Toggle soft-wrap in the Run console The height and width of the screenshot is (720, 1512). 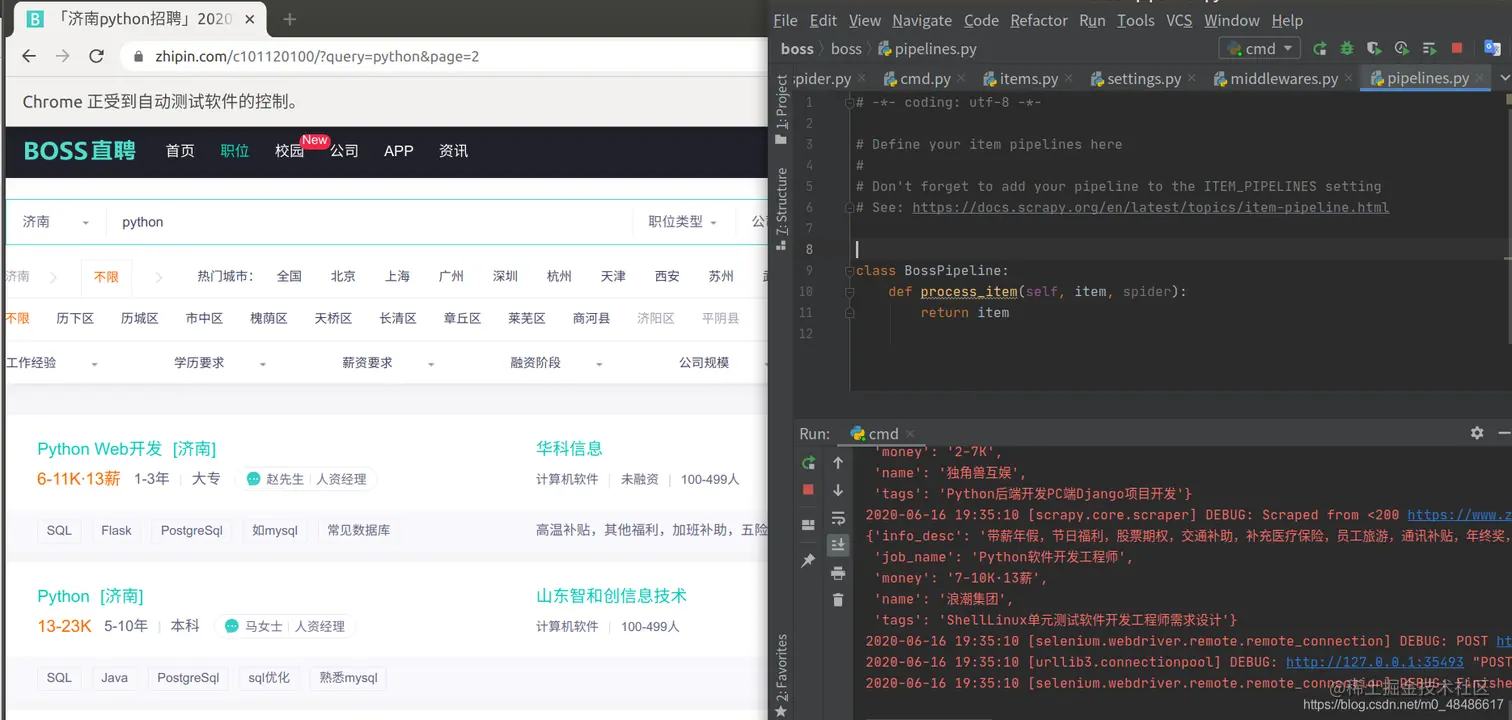[x=838, y=517]
